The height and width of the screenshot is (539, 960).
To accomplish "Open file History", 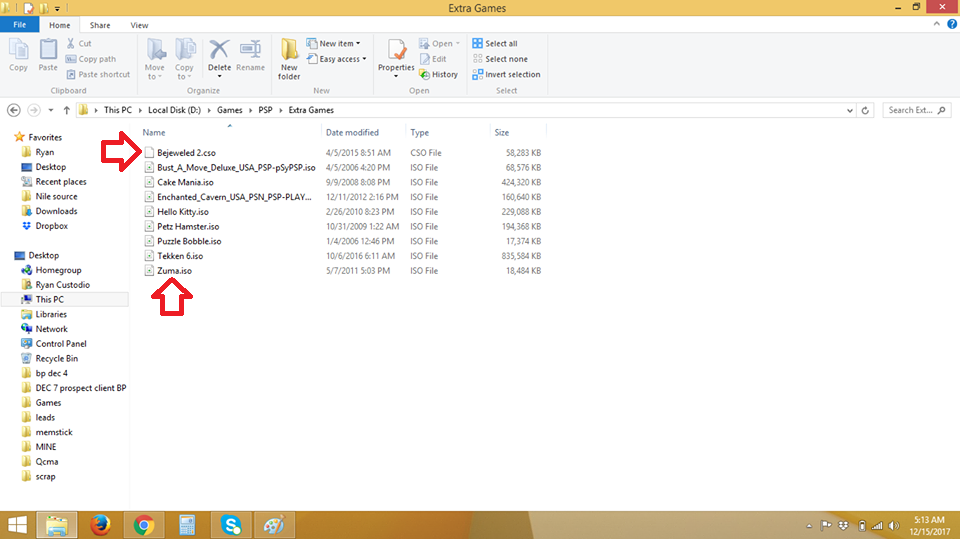I will tap(438, 74).
